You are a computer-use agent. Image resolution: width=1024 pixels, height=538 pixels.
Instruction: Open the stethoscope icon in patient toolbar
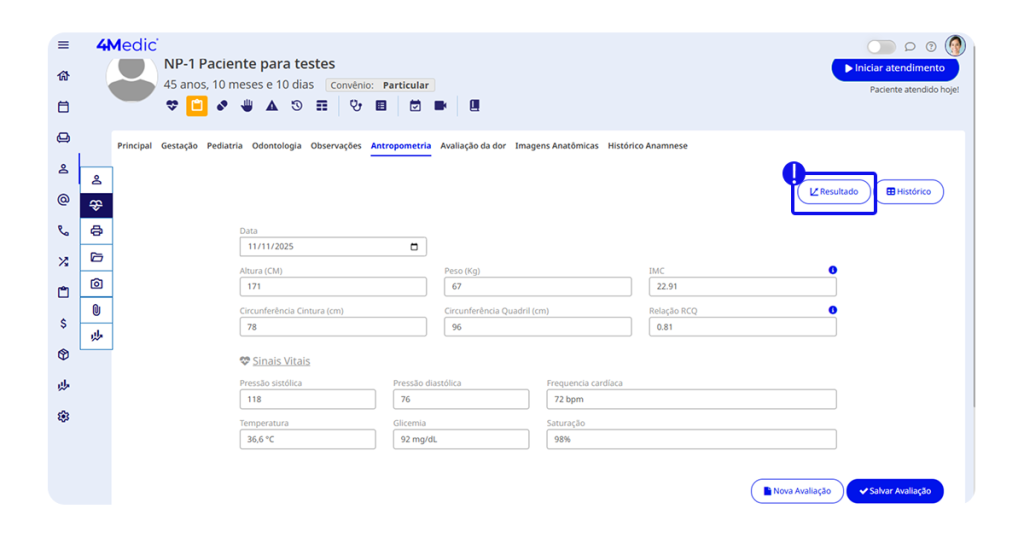(x=355, y=105)
